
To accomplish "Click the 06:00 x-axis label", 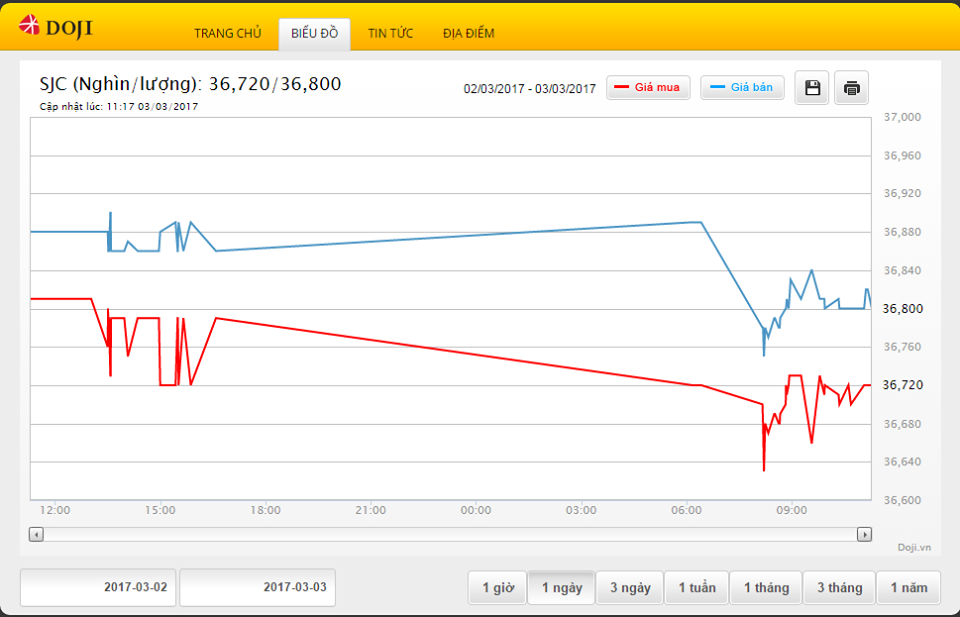I will tap(686, 510).
